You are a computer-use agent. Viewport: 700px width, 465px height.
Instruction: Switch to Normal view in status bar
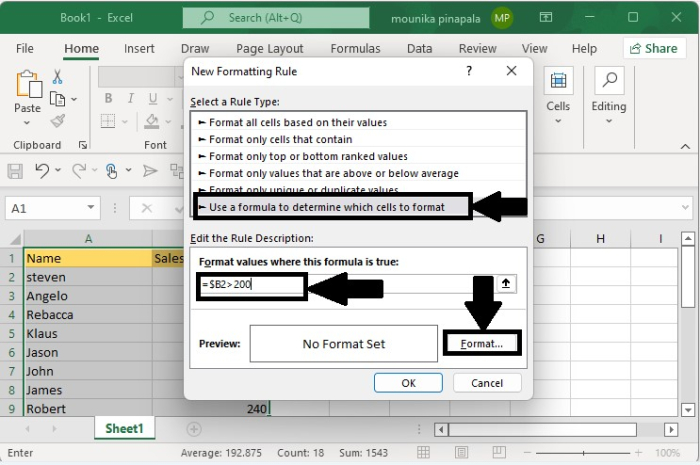click(x=423, y=453)
